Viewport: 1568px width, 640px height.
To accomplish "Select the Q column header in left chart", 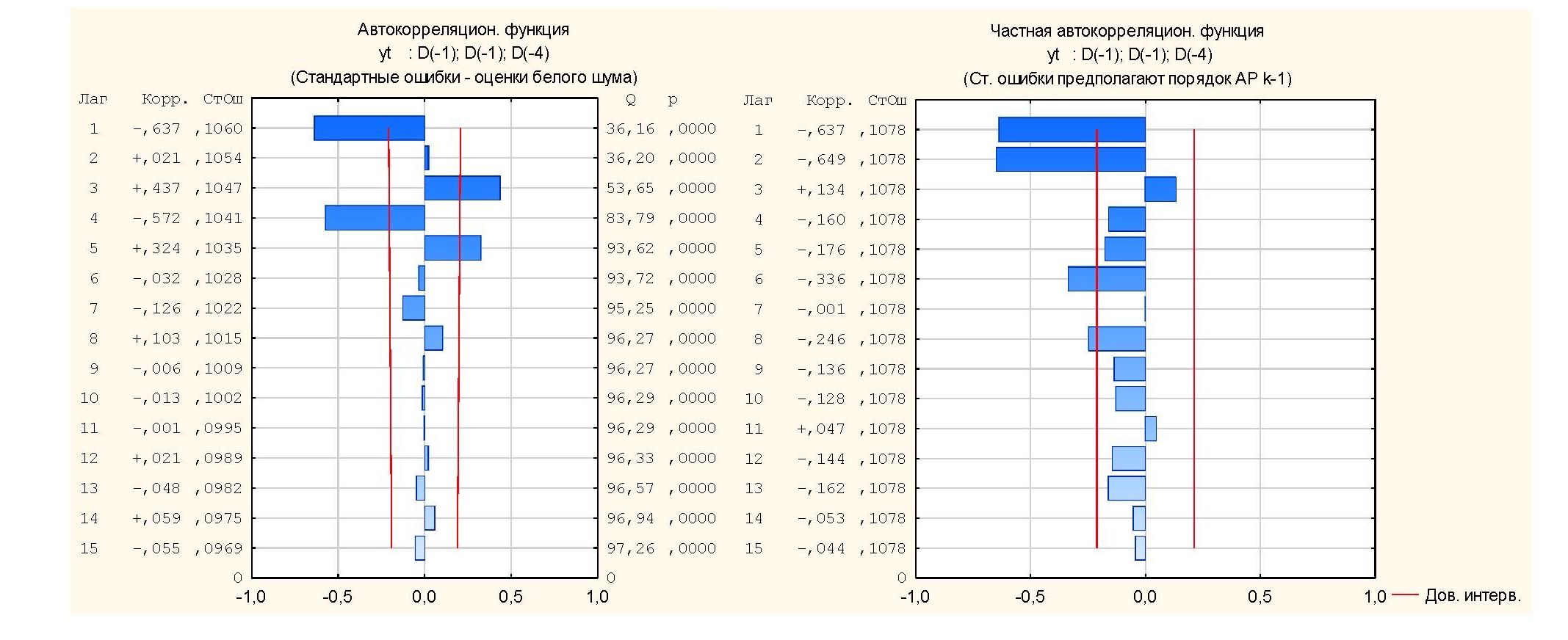I will click(x=630, y=99).
